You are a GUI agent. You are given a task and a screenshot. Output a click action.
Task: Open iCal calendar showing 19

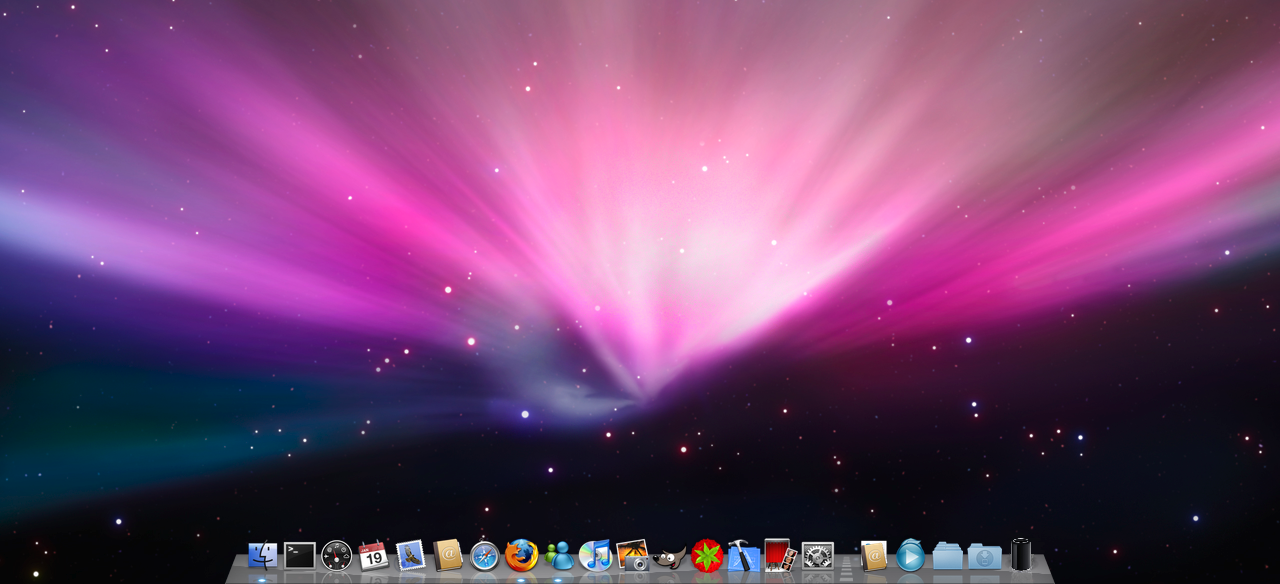pos(373,555)
